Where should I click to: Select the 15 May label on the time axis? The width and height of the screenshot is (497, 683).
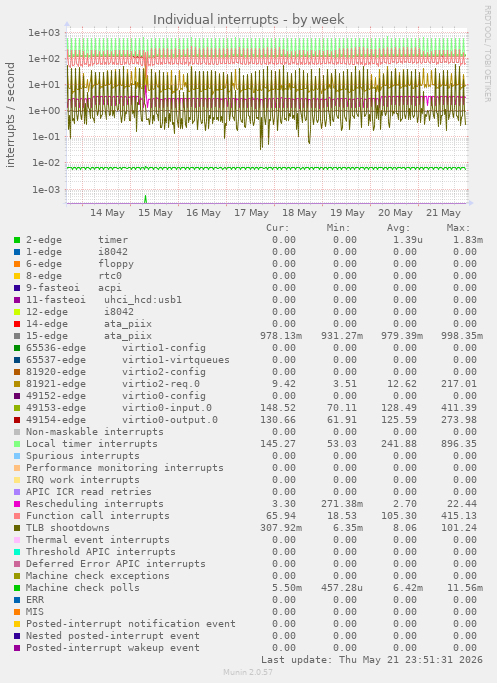point(156,213)
